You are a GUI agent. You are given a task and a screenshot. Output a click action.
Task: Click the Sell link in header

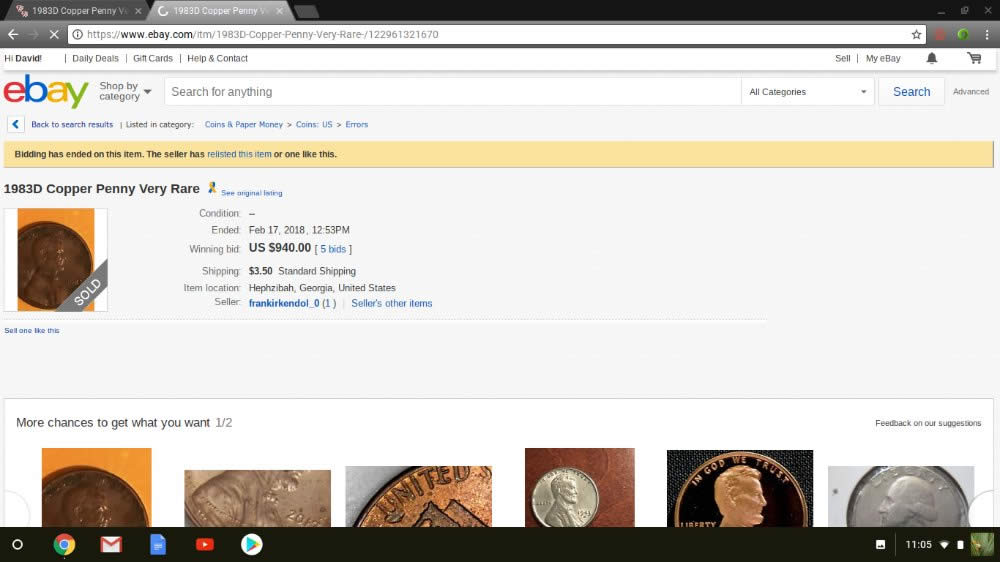point(842,58)
